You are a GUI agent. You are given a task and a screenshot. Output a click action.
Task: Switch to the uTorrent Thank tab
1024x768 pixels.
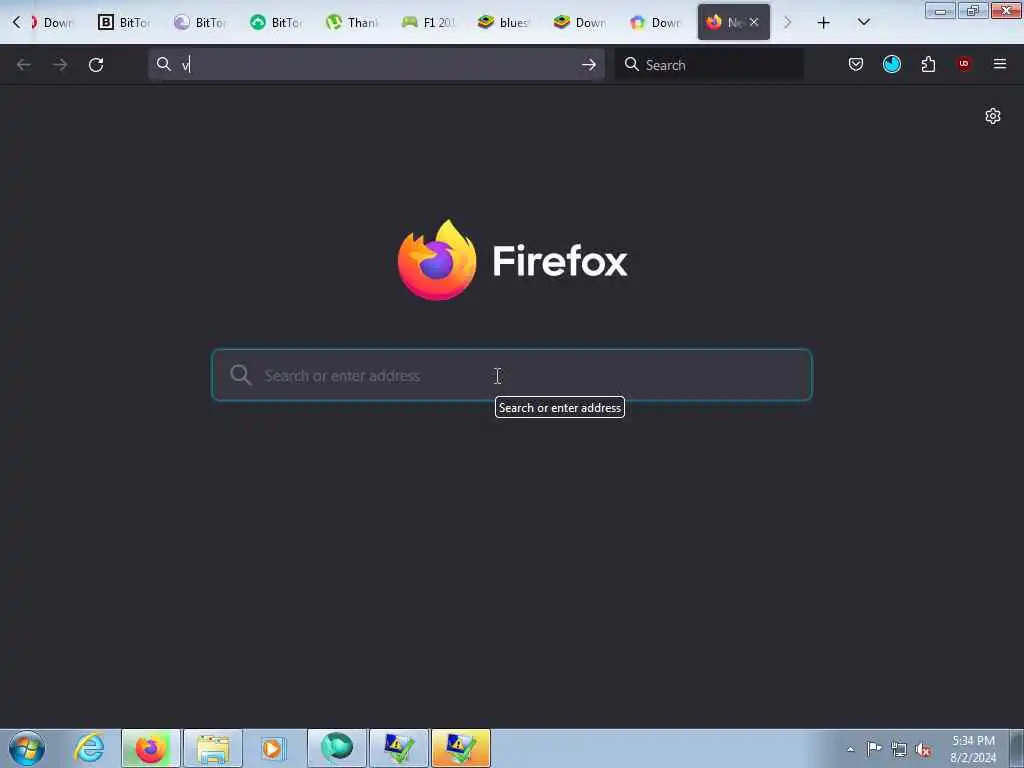(352, 22)
